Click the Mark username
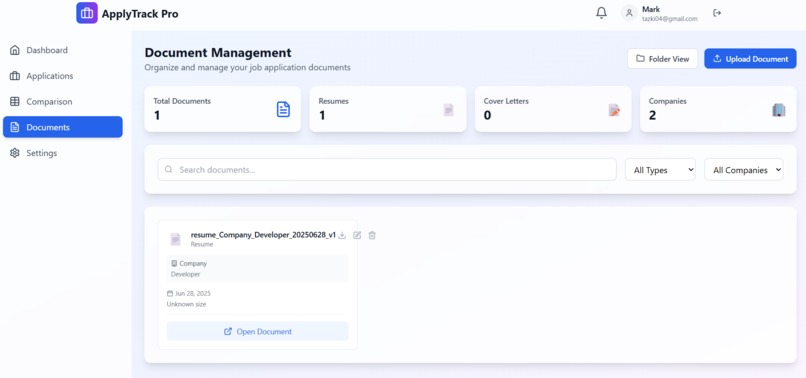Viewport: 806px width, 378px height. (651, 9)
